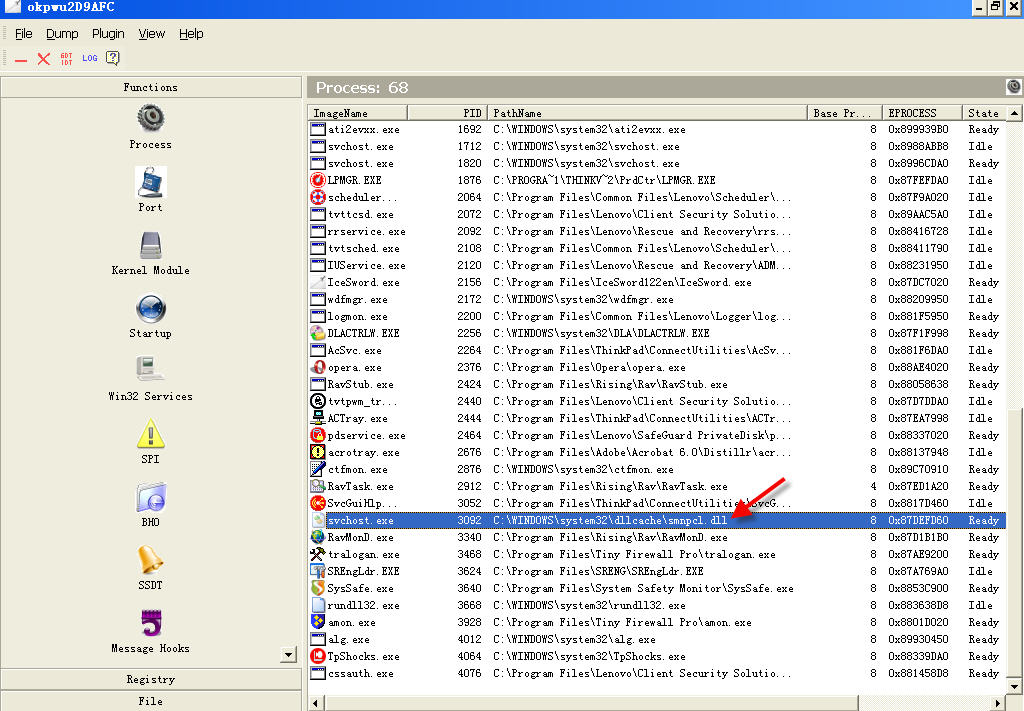Screen dimensions: 1024x711
Task: Expand the Registry panel section
Action: [150, 679]
